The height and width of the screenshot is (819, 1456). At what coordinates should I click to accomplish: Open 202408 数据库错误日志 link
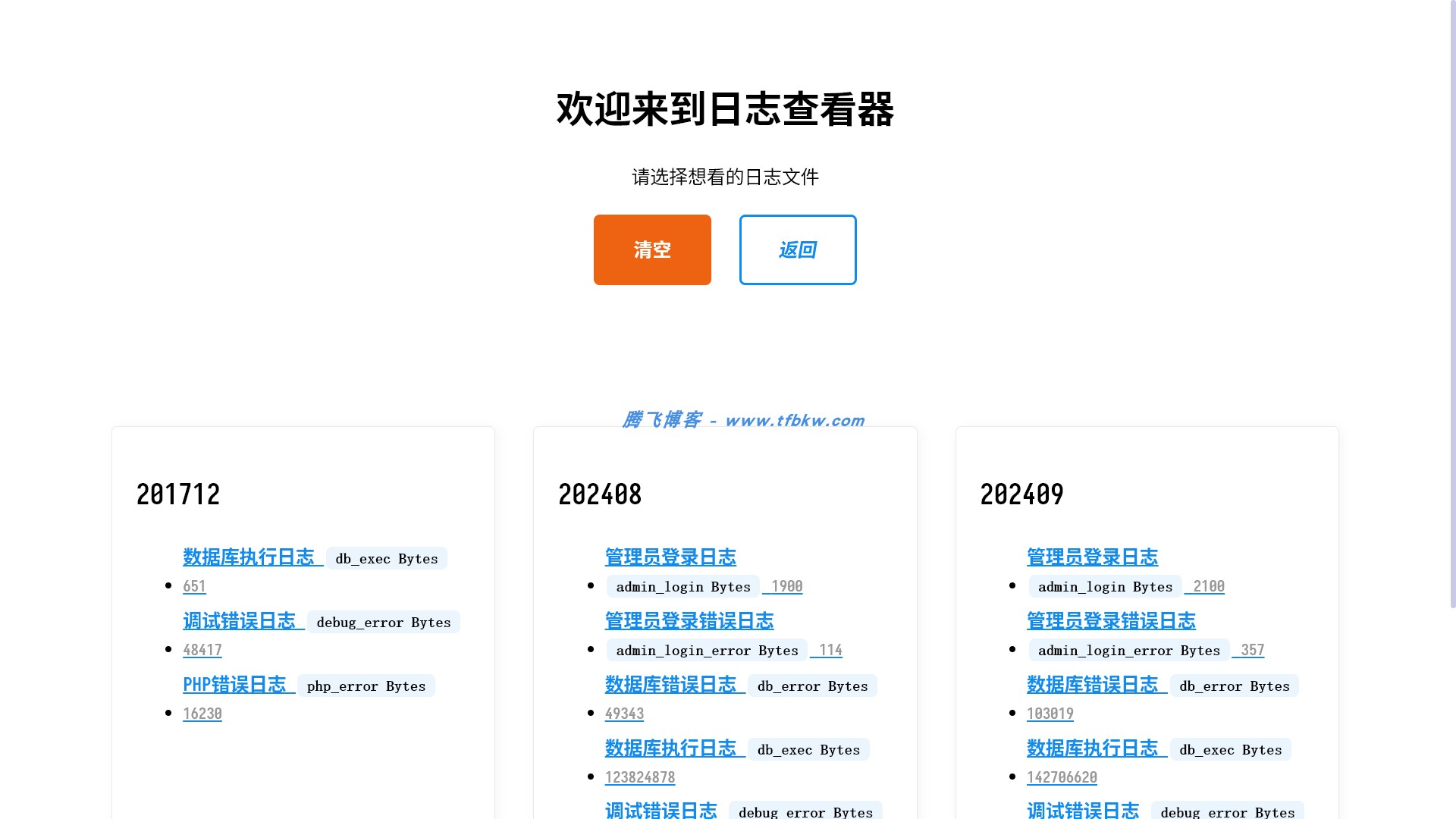pyautogui.click(x=670, y=685)
